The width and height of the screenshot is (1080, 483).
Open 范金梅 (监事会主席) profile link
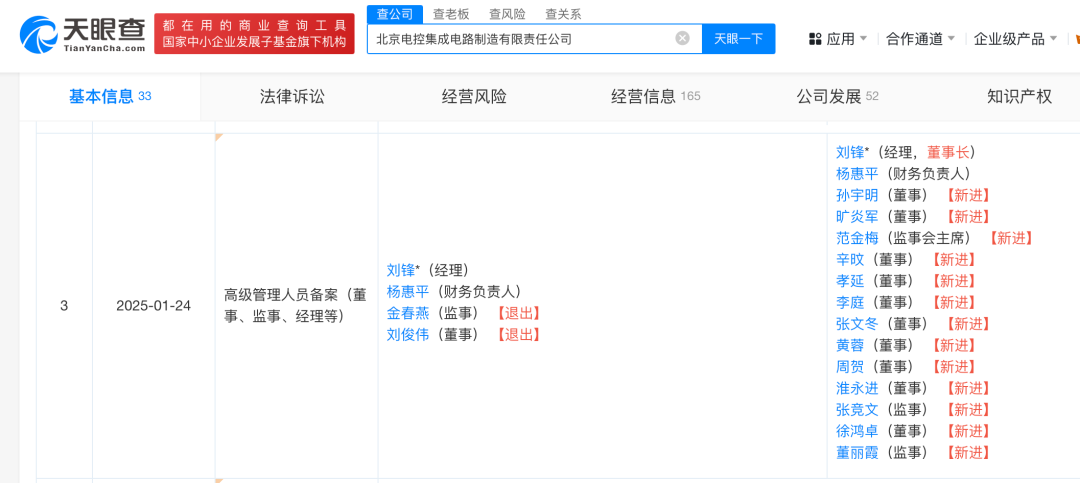(858, 238)
